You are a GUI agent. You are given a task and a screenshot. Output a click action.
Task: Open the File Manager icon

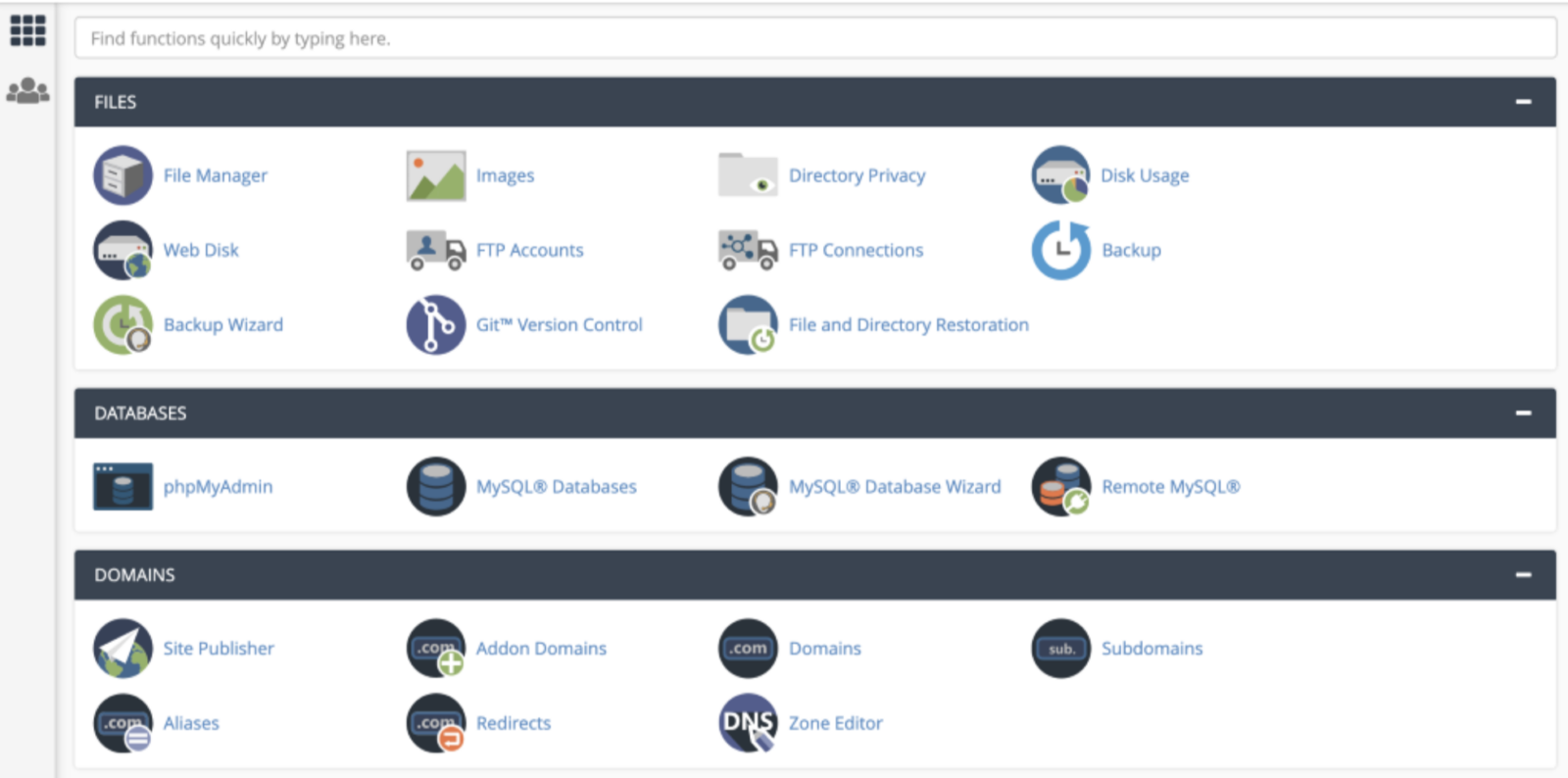click(122, 175)
